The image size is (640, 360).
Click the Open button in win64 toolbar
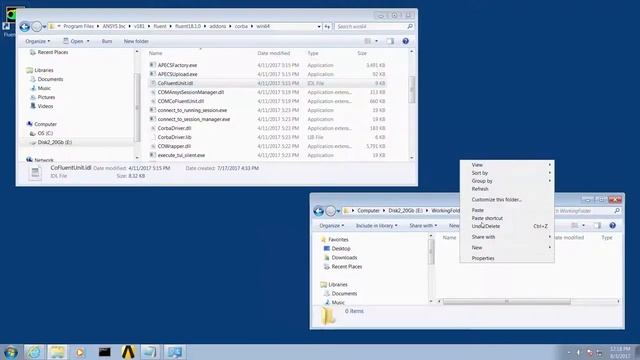[73, 41]
